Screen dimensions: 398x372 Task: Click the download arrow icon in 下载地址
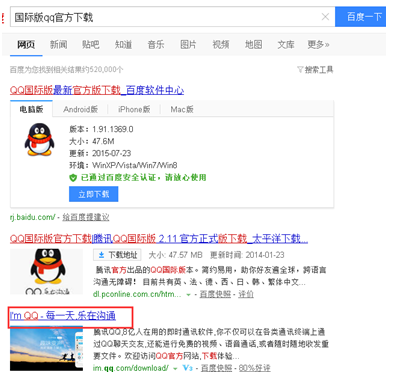tap(101, 255)
